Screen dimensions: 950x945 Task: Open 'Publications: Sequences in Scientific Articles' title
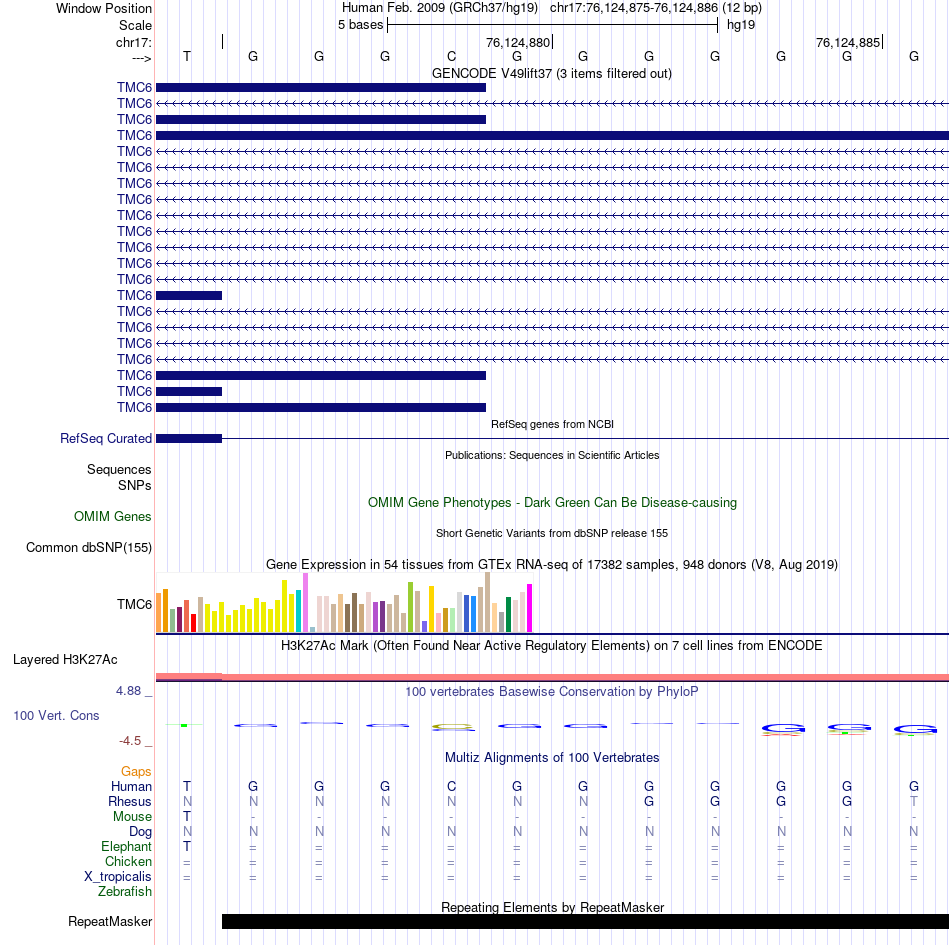tap(552, 455)
